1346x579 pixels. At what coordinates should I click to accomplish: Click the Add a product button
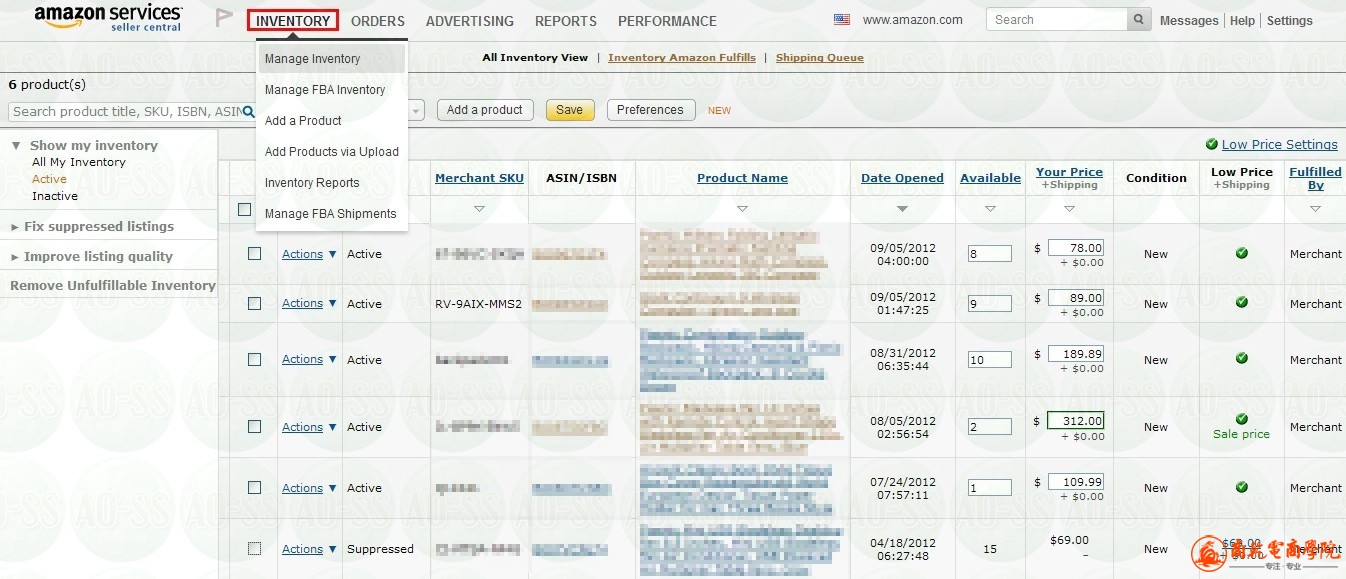pyautogui.click(x=485, y=110)
